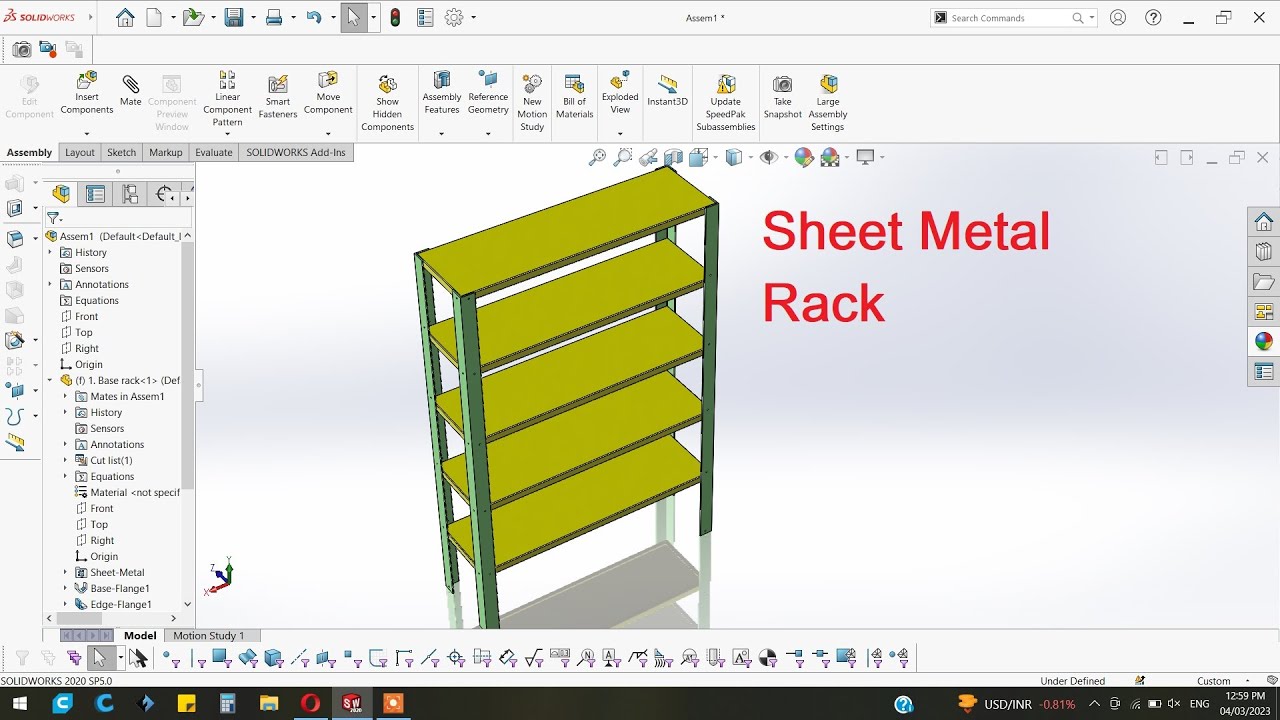Start video recording from screen capture toolbar

click(47, 49)
